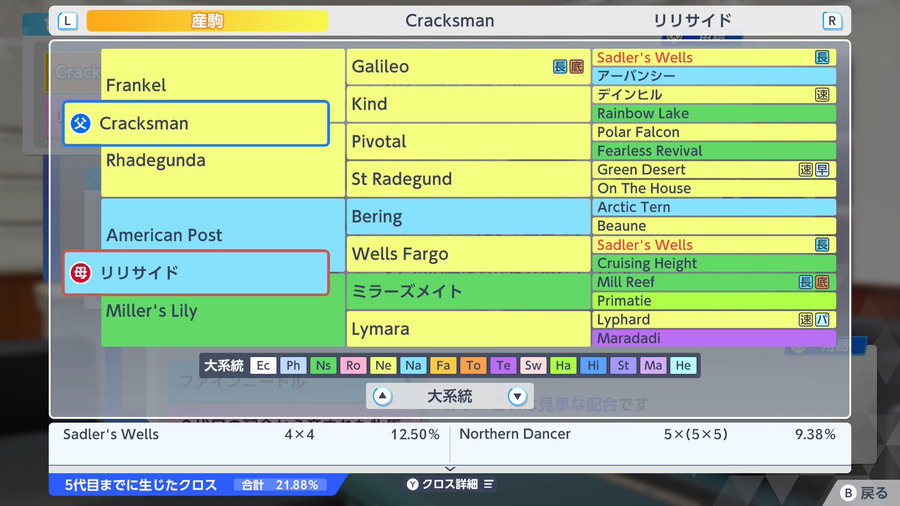
Task: Click the L shoulder button icon
Action: [x=68, y=21]
